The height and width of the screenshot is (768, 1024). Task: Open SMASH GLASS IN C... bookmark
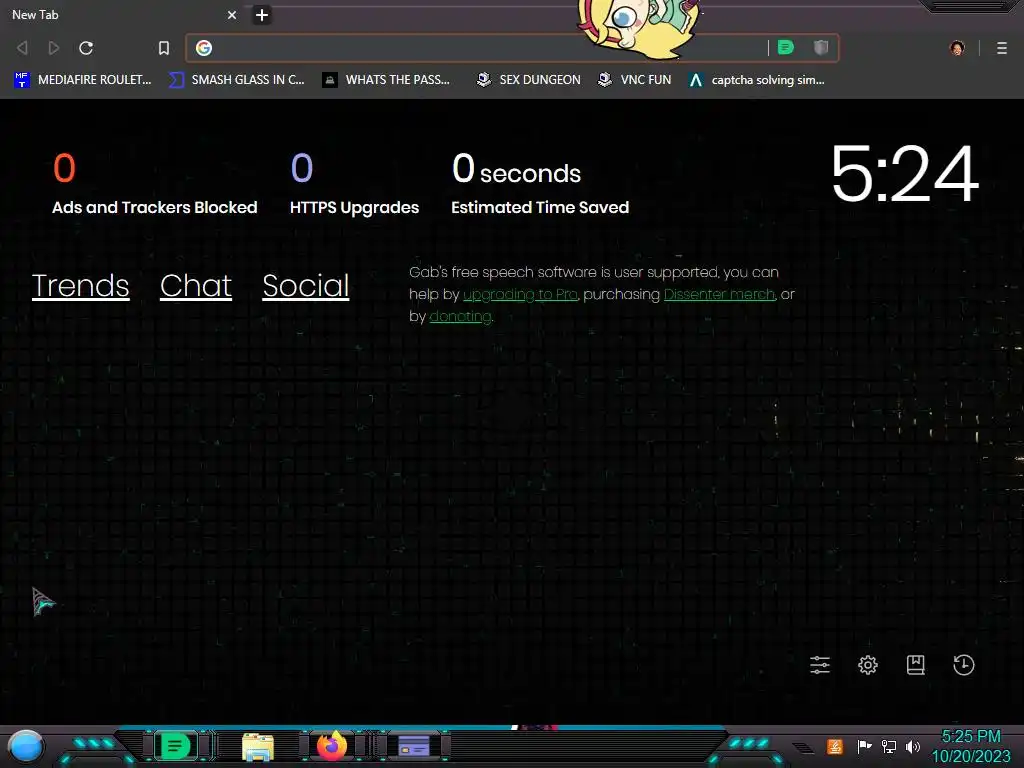[x=236, y=80]
